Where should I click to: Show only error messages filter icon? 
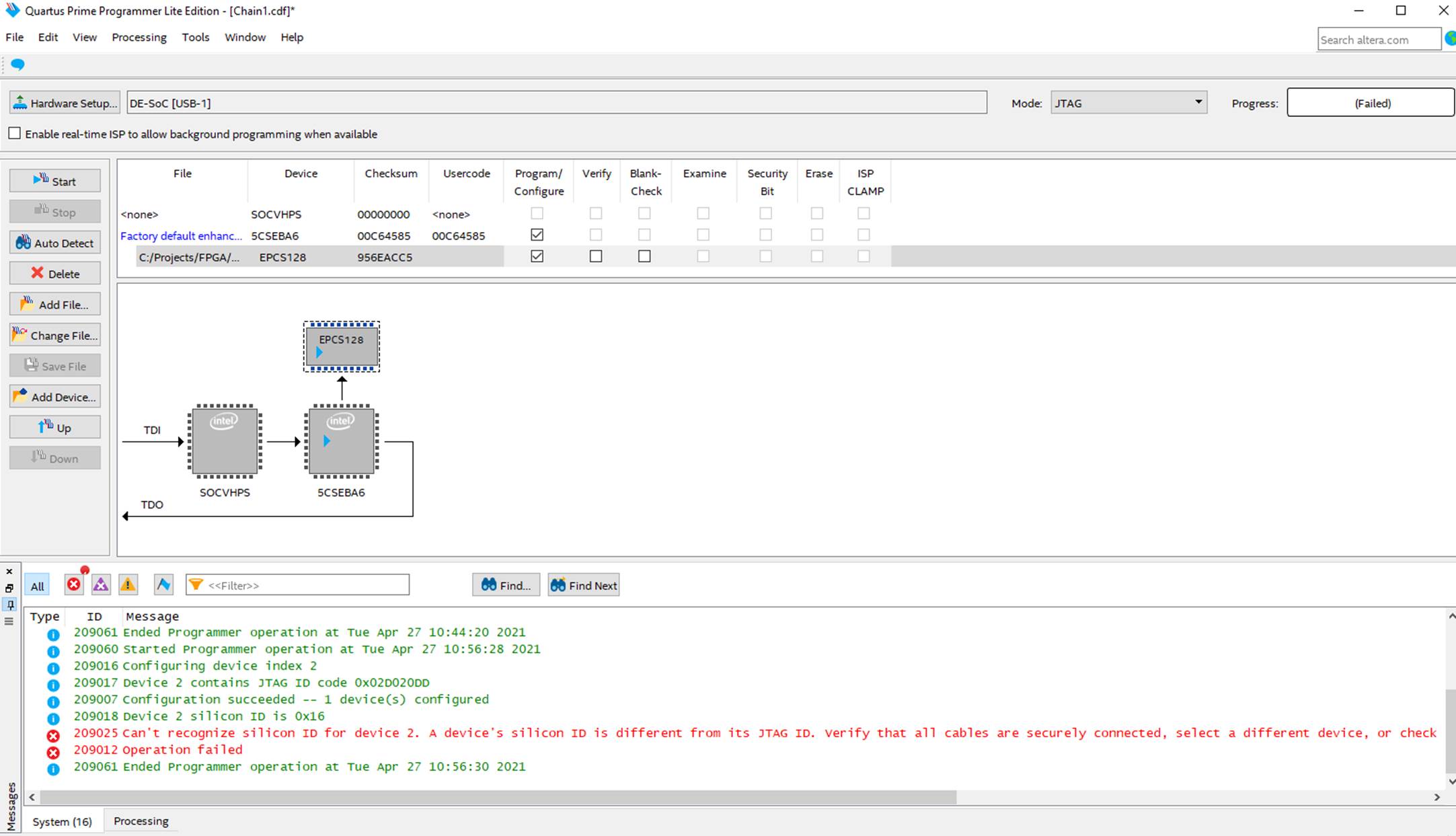(x=74, y=584)
